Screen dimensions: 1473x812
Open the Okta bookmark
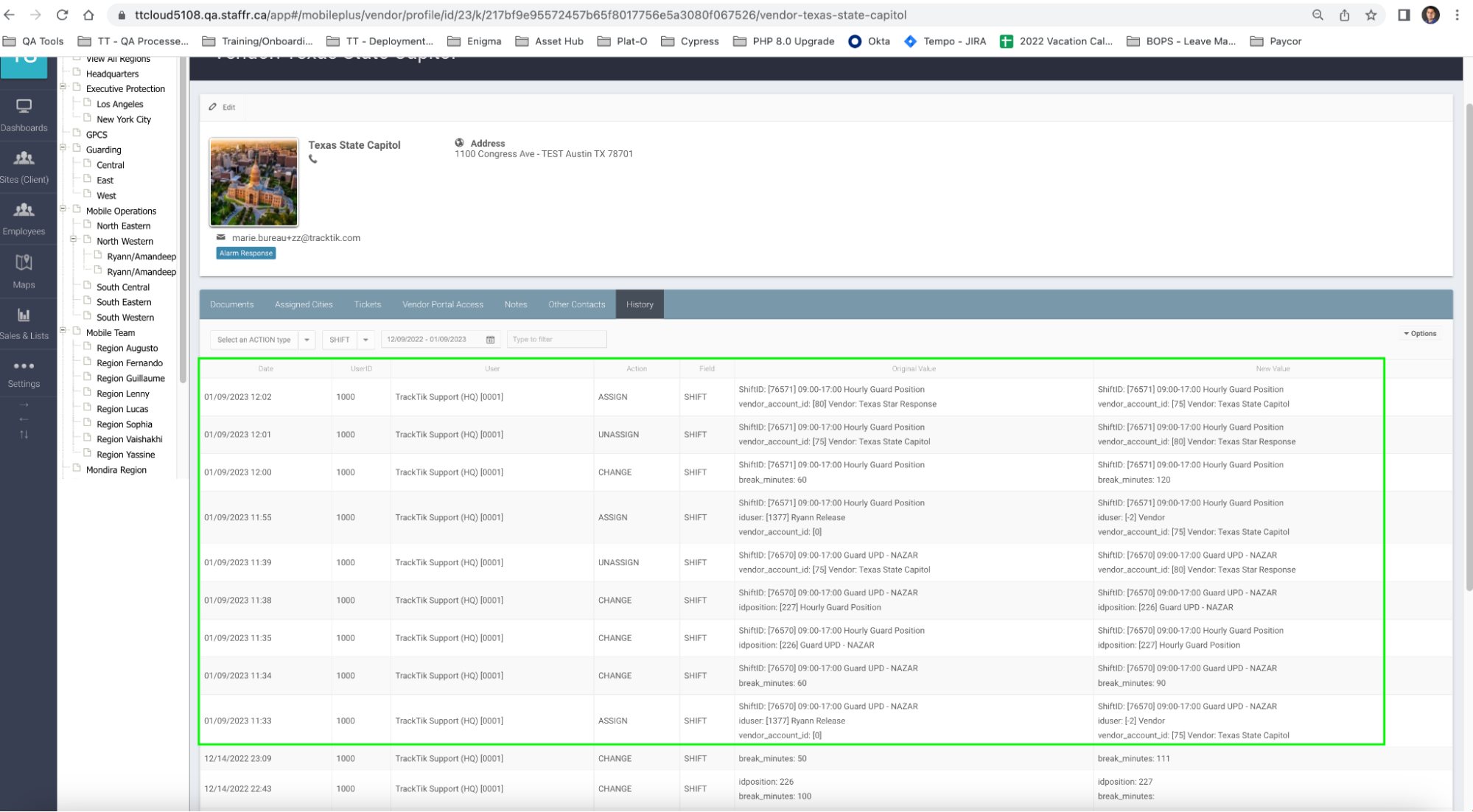click(x=869, y=41)
